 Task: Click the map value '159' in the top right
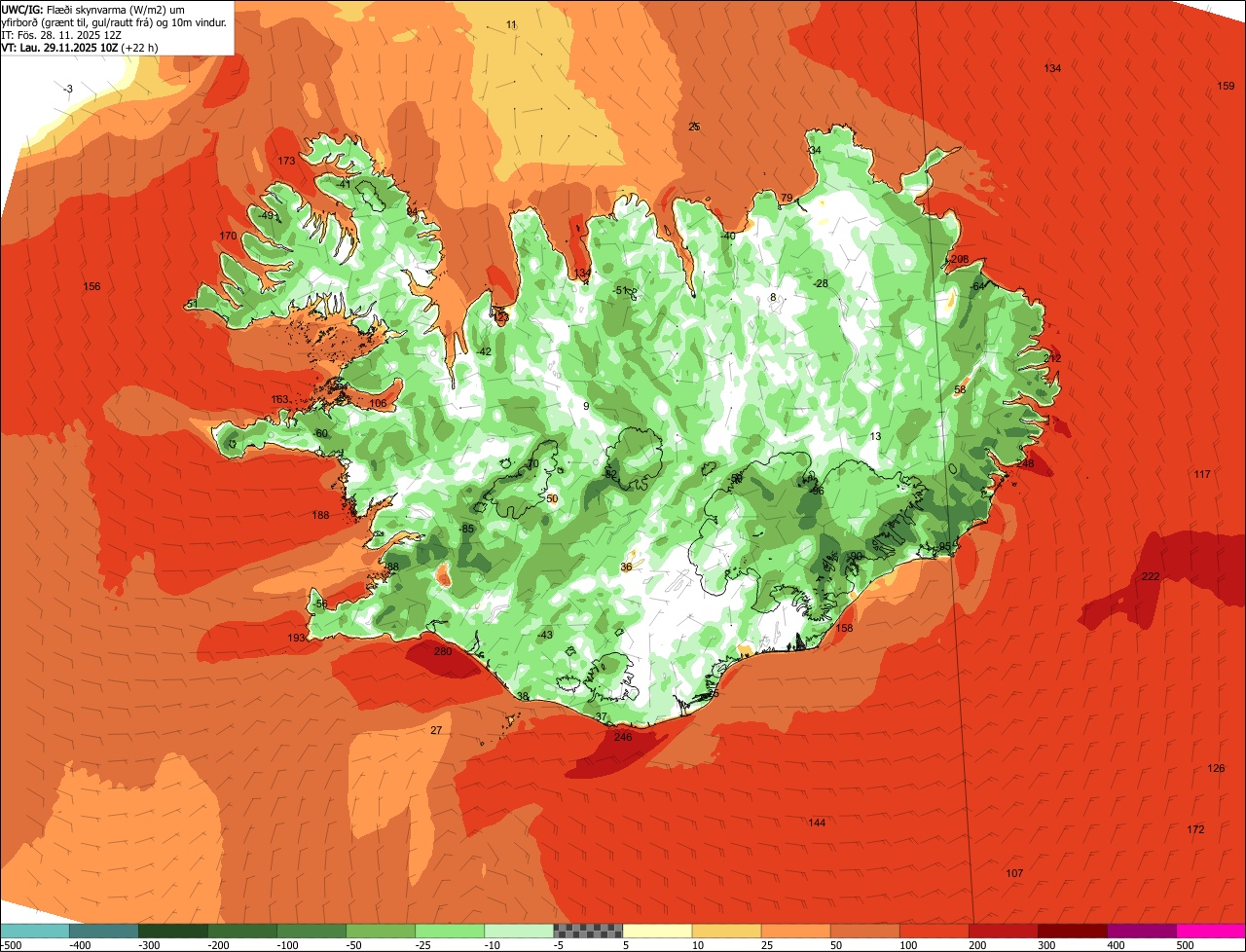(x=1227, y=87)
